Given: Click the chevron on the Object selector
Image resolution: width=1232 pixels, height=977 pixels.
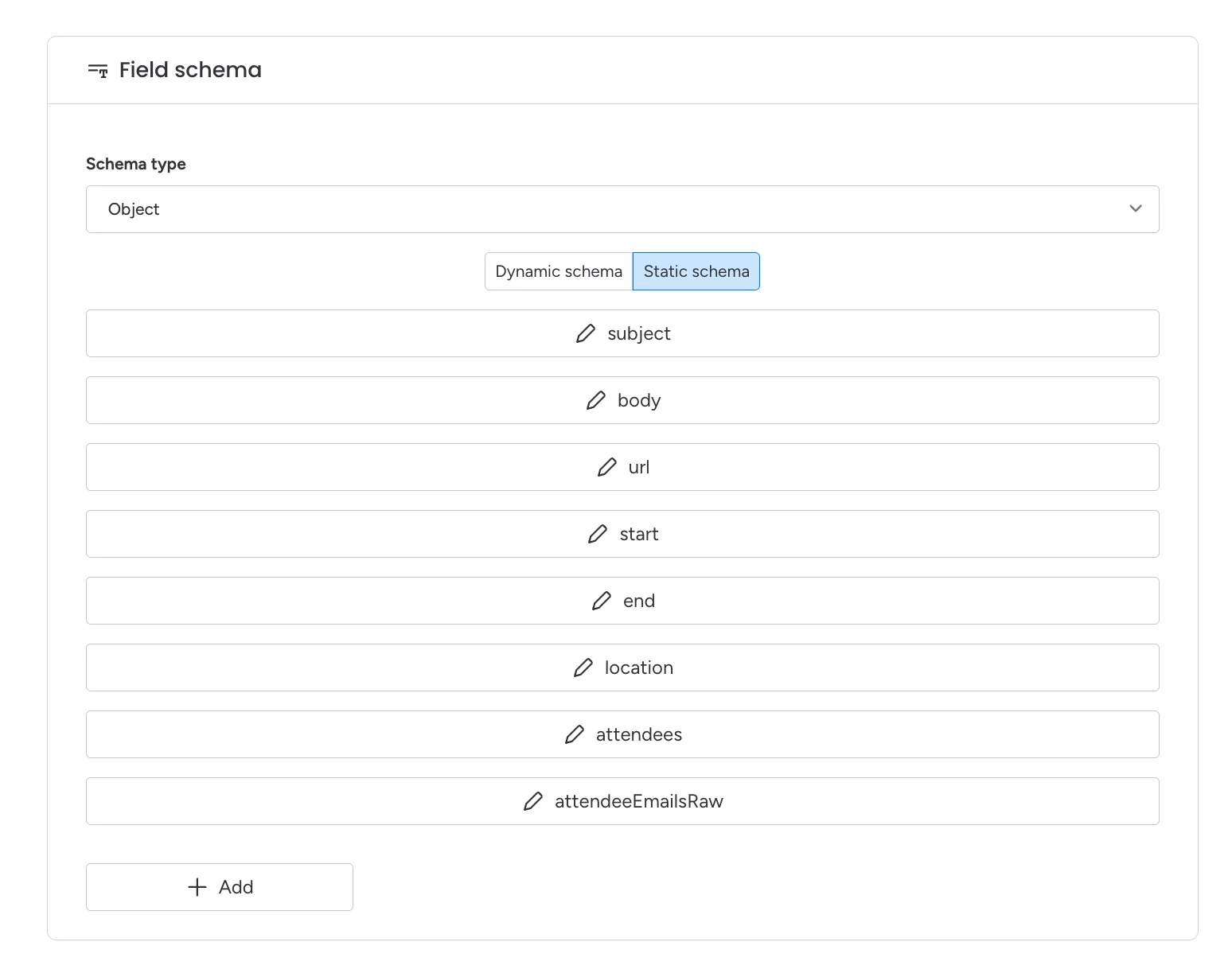Looking at the screenshot, I should pos(1136,209).
